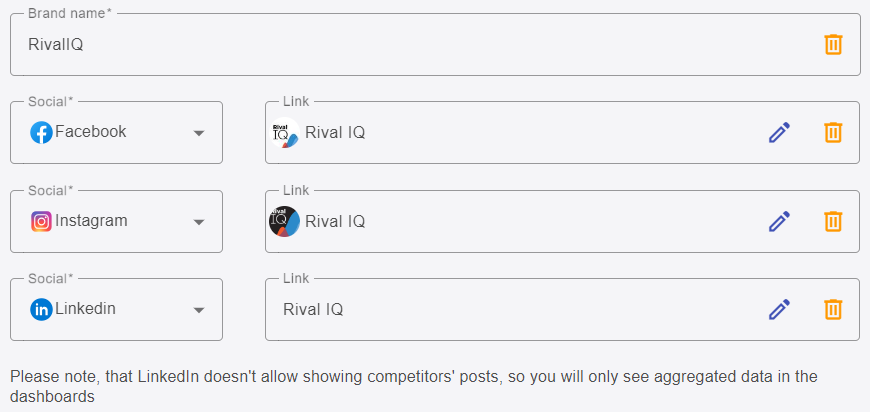Click the Facebook link field Rival IQ text
The height and width of the screenshot is (412, 870).
(335, 133)
